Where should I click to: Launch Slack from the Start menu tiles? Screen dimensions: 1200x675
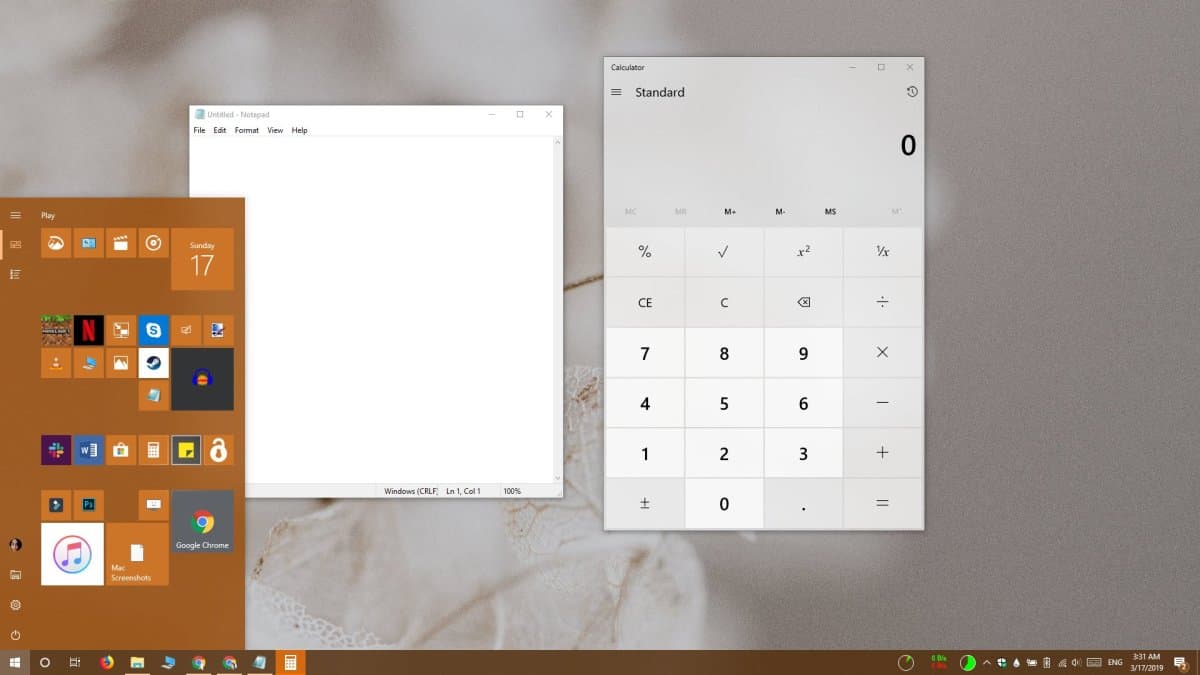56,450
